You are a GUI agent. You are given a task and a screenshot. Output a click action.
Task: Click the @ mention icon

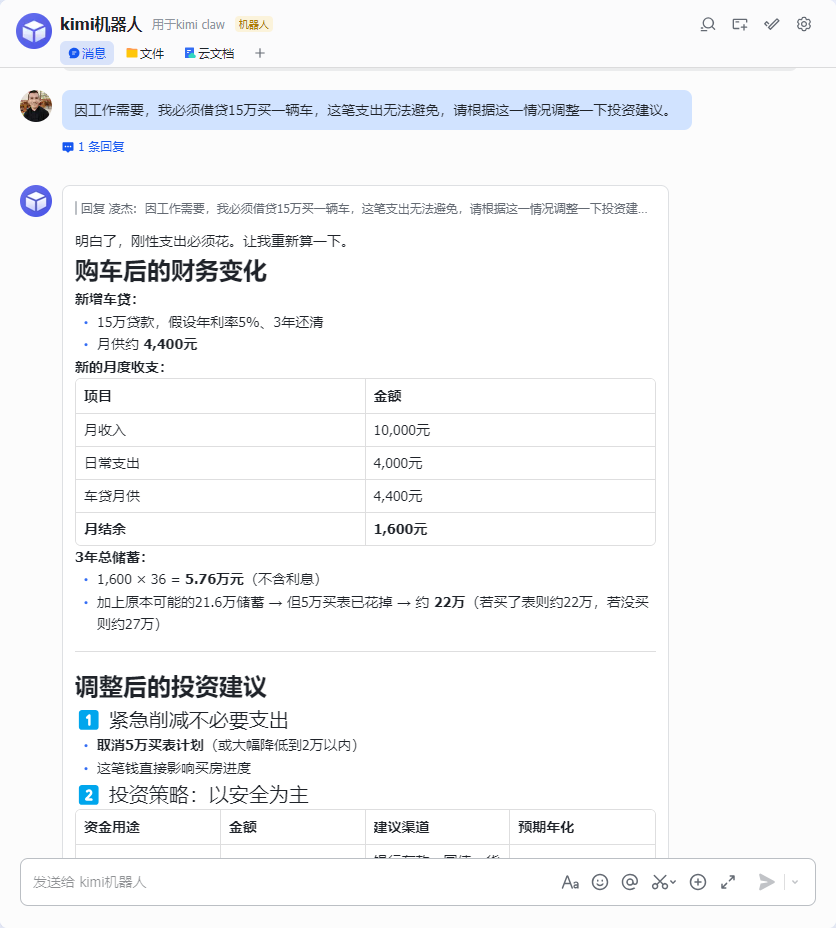click(630, 882)
